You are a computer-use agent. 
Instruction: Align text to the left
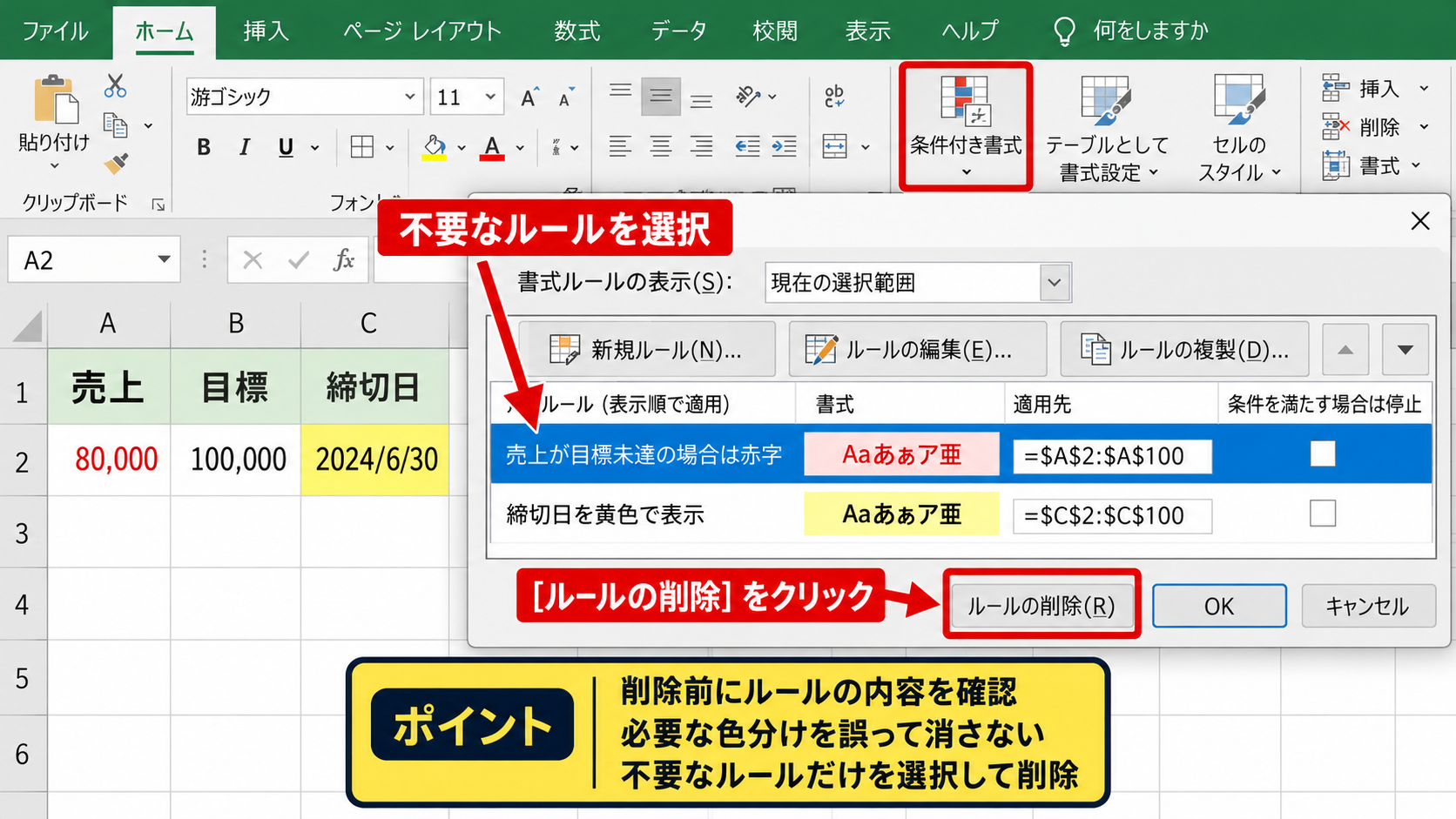pos(620,146)
